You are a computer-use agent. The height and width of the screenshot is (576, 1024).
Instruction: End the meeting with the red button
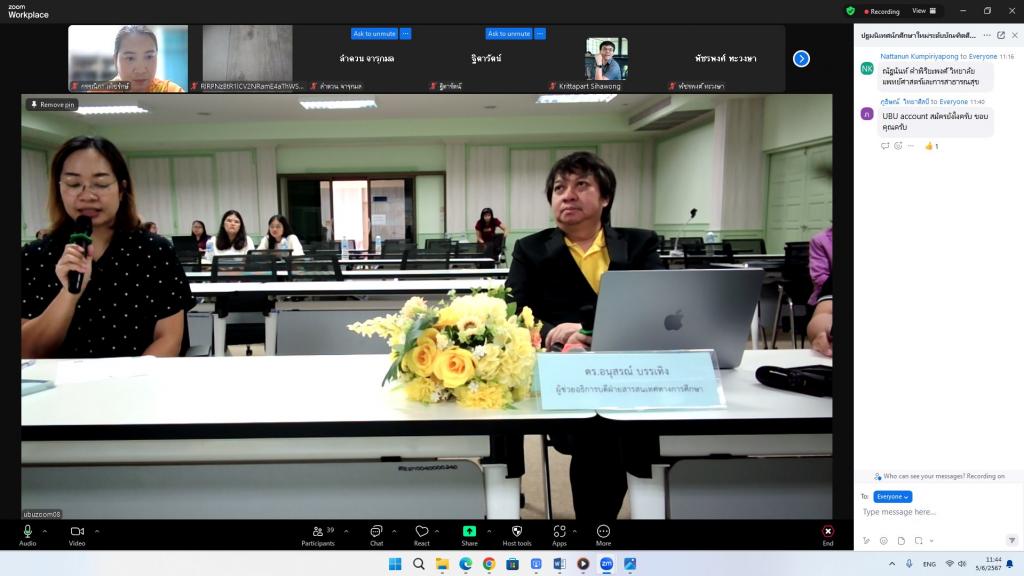pos(827,535)
